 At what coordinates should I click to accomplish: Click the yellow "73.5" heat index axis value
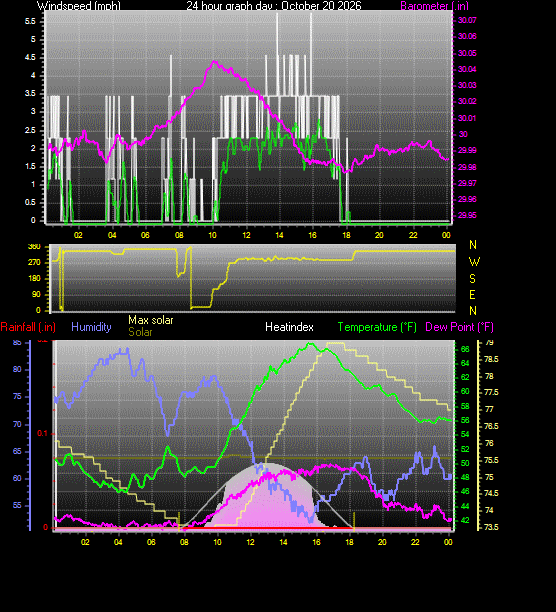pyautogui.click(x=491, y=527)
